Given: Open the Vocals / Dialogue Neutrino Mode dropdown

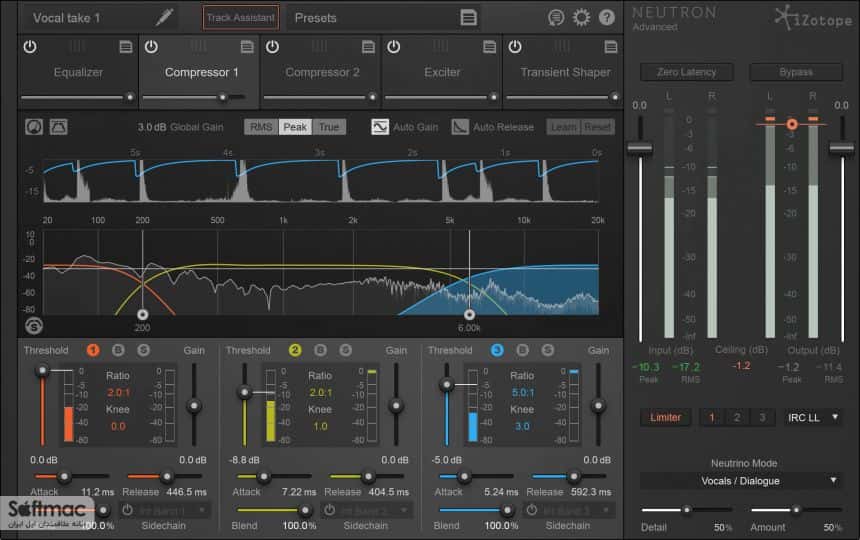Looking at the screenshot, I should point(740,481).
